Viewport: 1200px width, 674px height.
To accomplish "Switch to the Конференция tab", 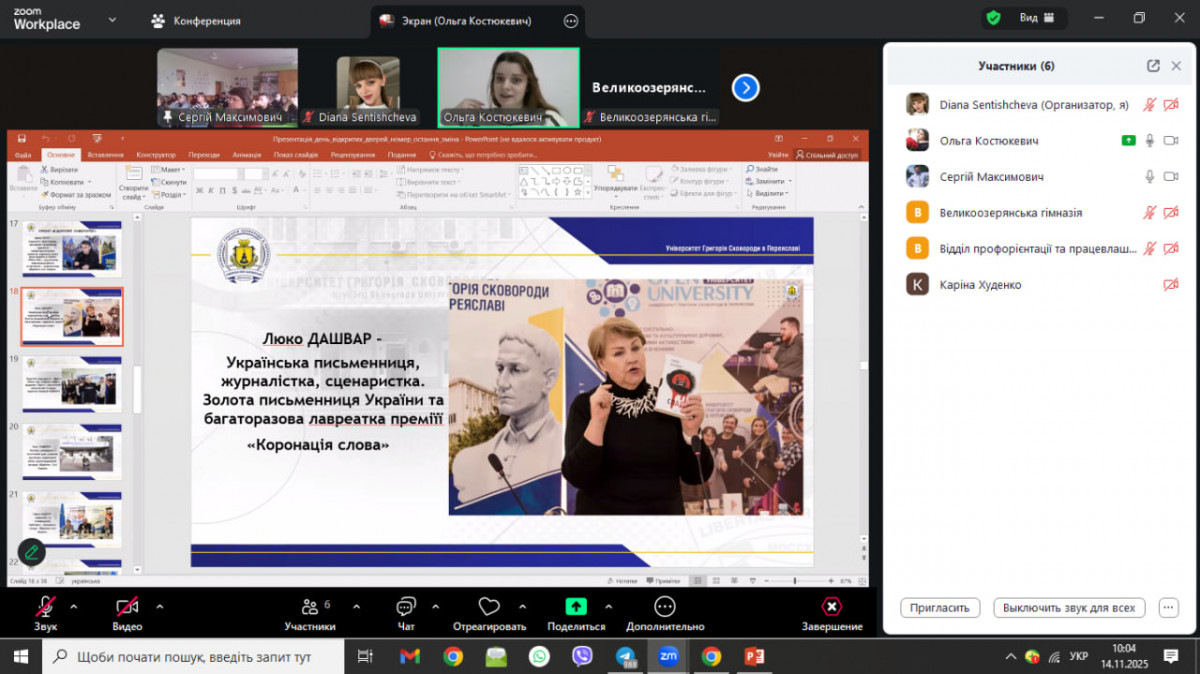I will (196, 20).
